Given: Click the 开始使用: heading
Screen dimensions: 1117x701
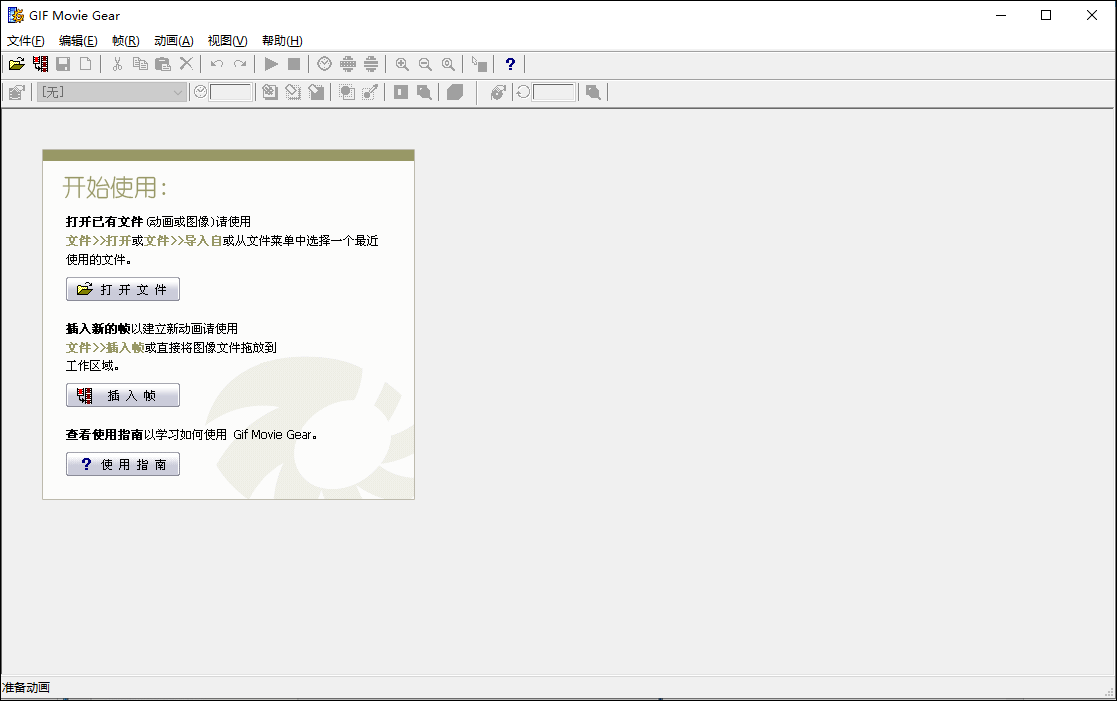Looking at the screenshot, I should [115, 187].
